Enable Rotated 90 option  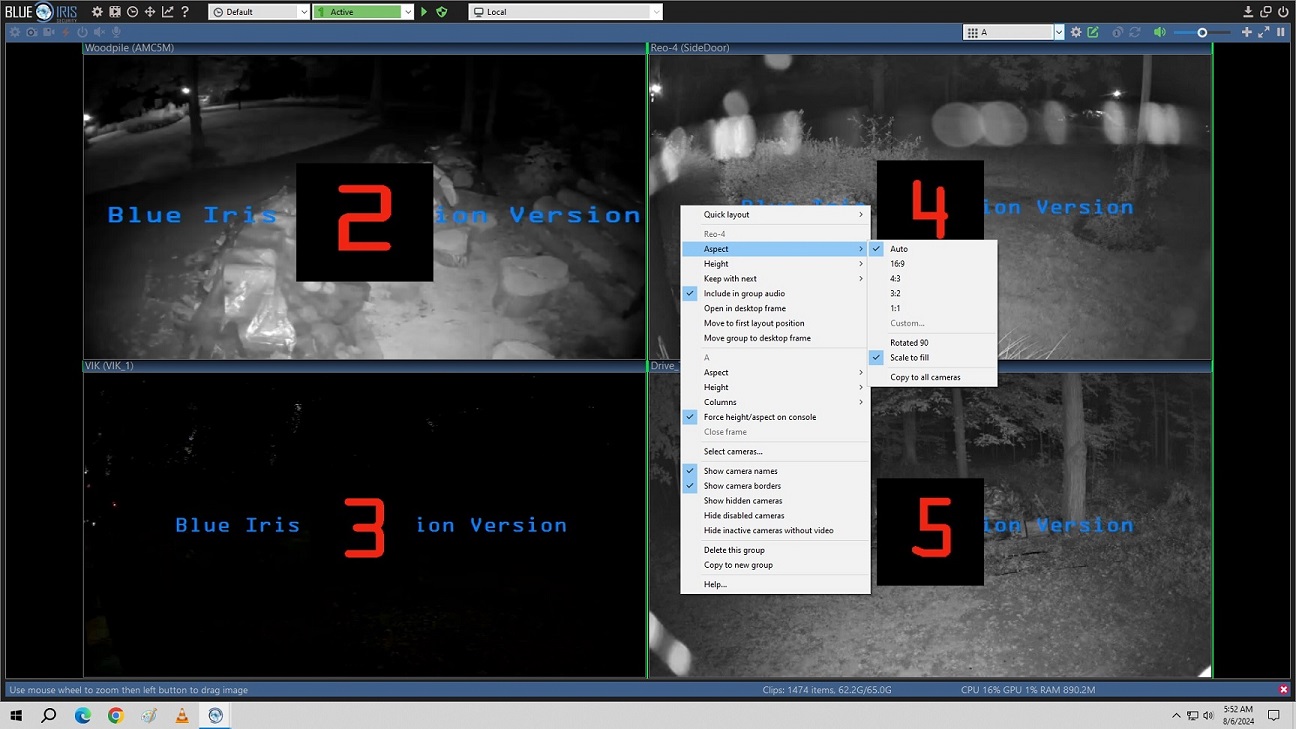tap(933, 343)
